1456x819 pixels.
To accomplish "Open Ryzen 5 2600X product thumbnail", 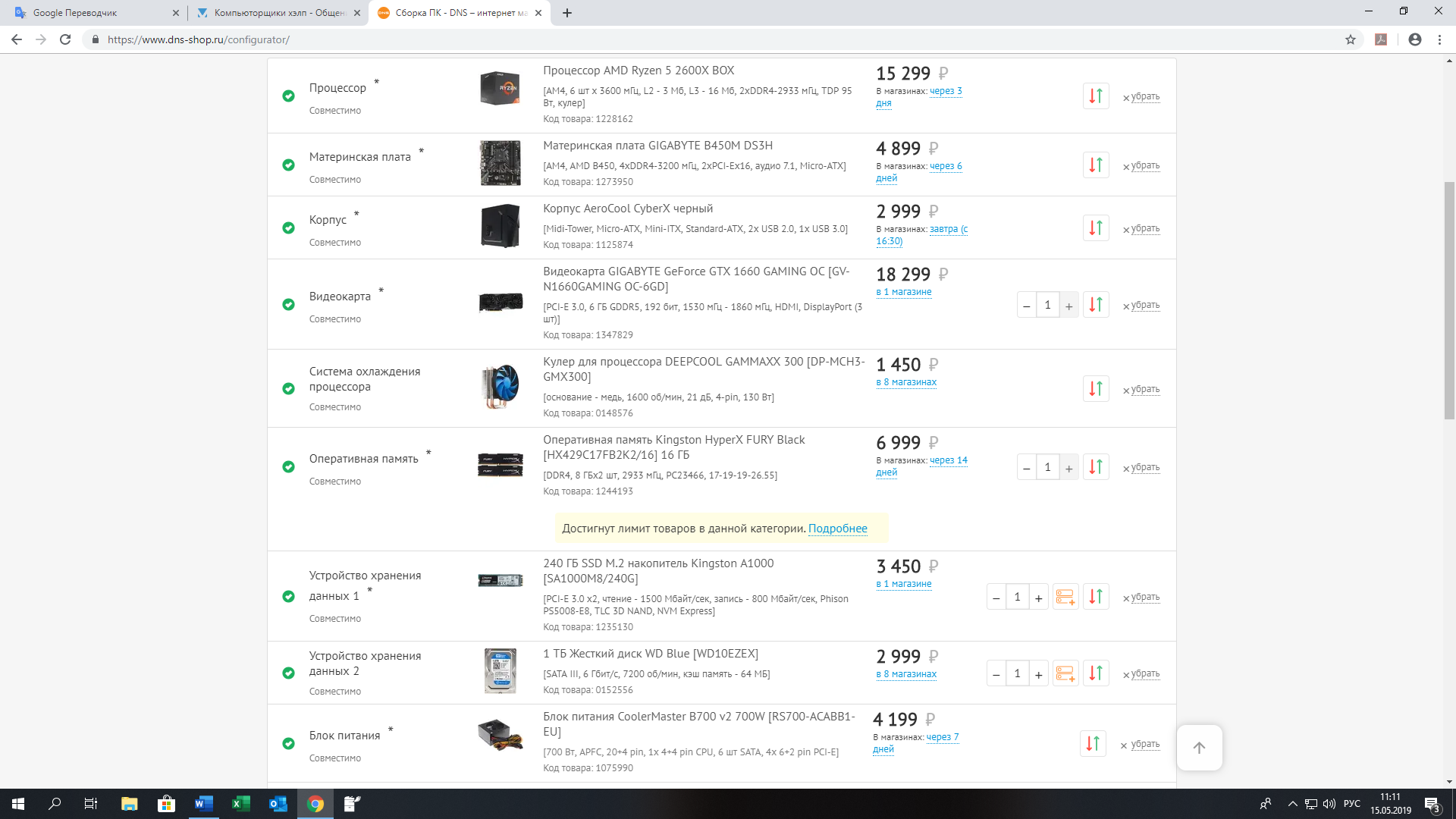I will 500,88.
